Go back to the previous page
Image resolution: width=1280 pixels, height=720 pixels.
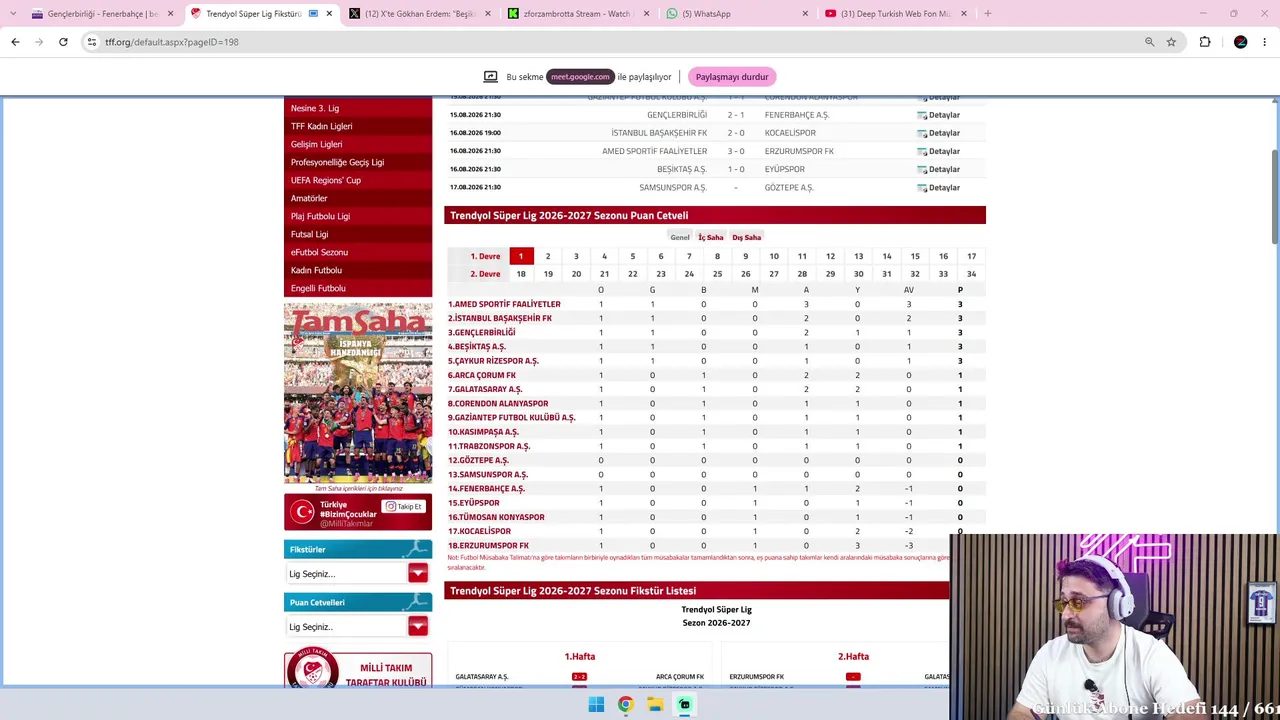(15, 42)
